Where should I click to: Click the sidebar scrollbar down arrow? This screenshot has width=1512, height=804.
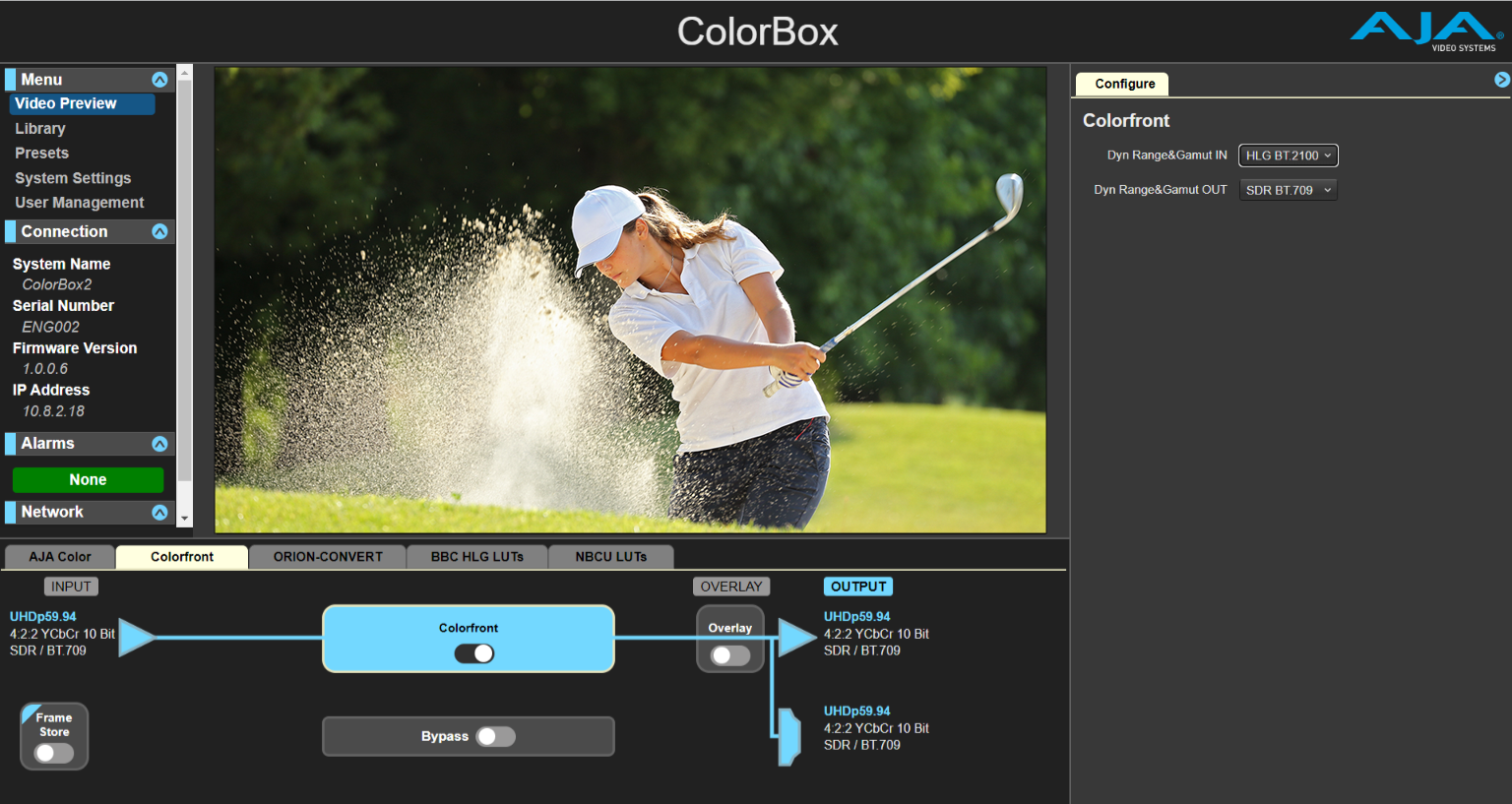(x=185, y=519)
